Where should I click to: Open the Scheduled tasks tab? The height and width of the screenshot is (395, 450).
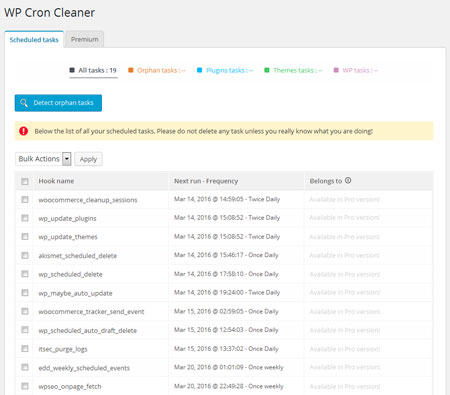pyautogui.click(x=34, y=39)
